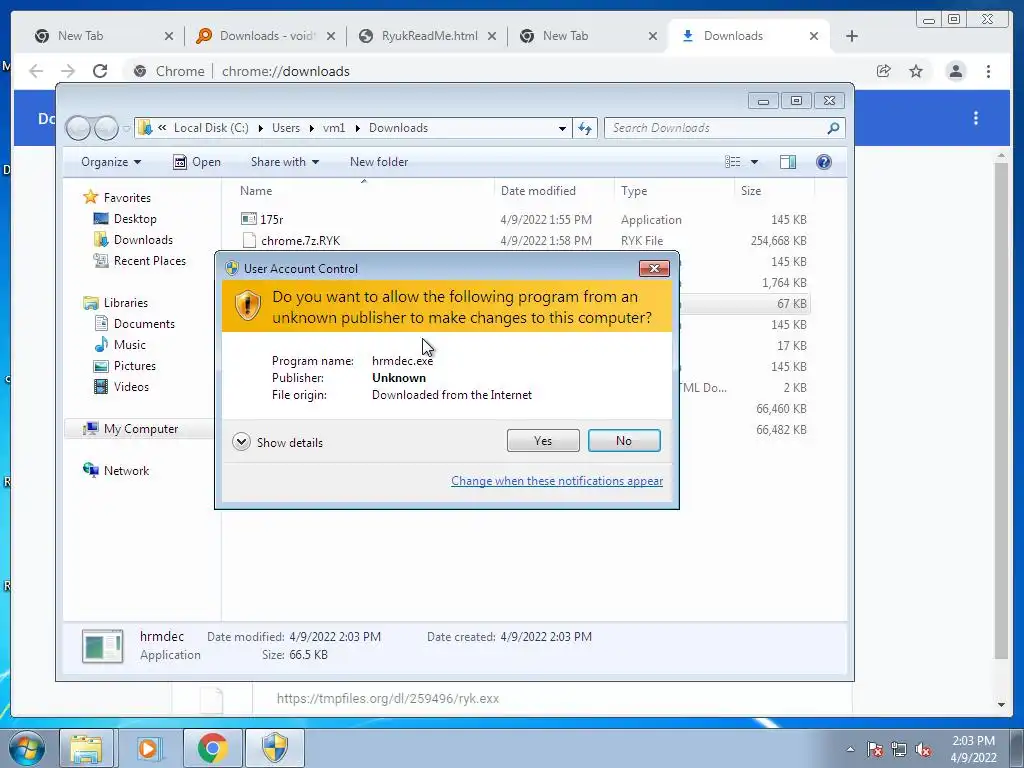
Task: Open Music library in the navigation pane
Action: [120, 344]
